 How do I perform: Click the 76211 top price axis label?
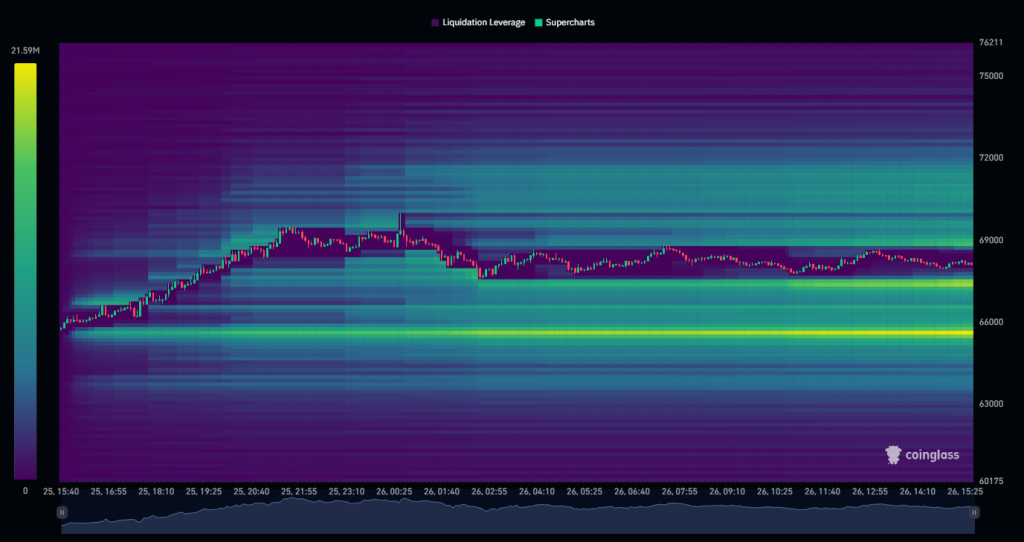pos(990,43)
